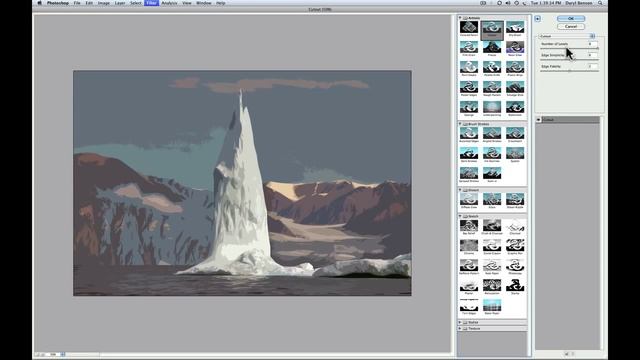Choose the Rough Pastels filter
640x360 pixels.
click(492, 87)
